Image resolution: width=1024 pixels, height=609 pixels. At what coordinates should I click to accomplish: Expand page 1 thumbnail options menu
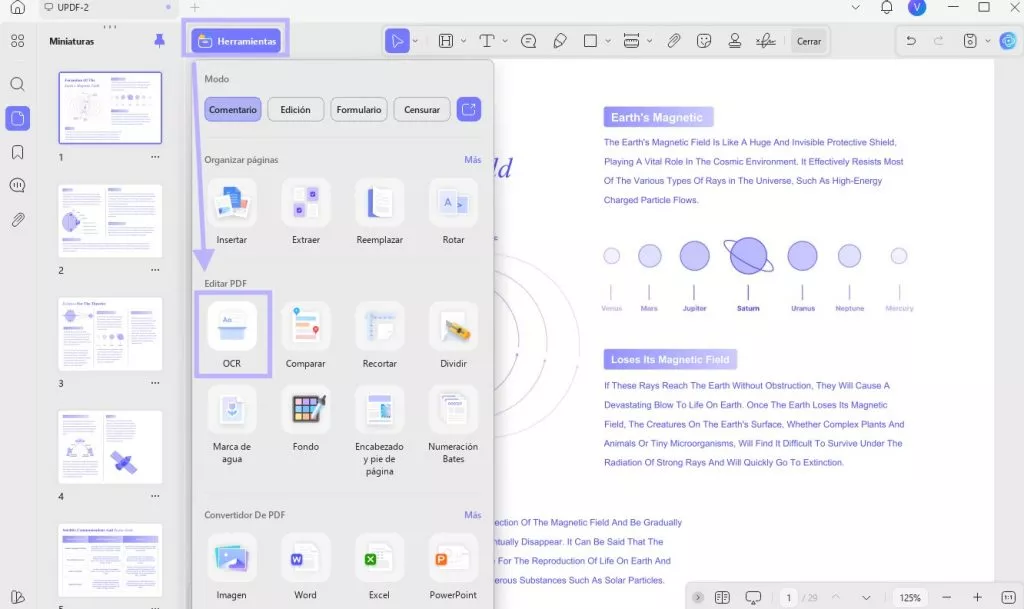coord(155,157)
